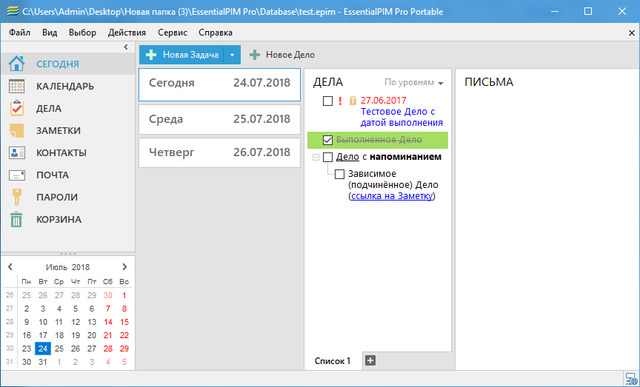Open the Новая Задача dropdown arrow
This screenshot has width=640, height=387.
[x=232, y=55]
